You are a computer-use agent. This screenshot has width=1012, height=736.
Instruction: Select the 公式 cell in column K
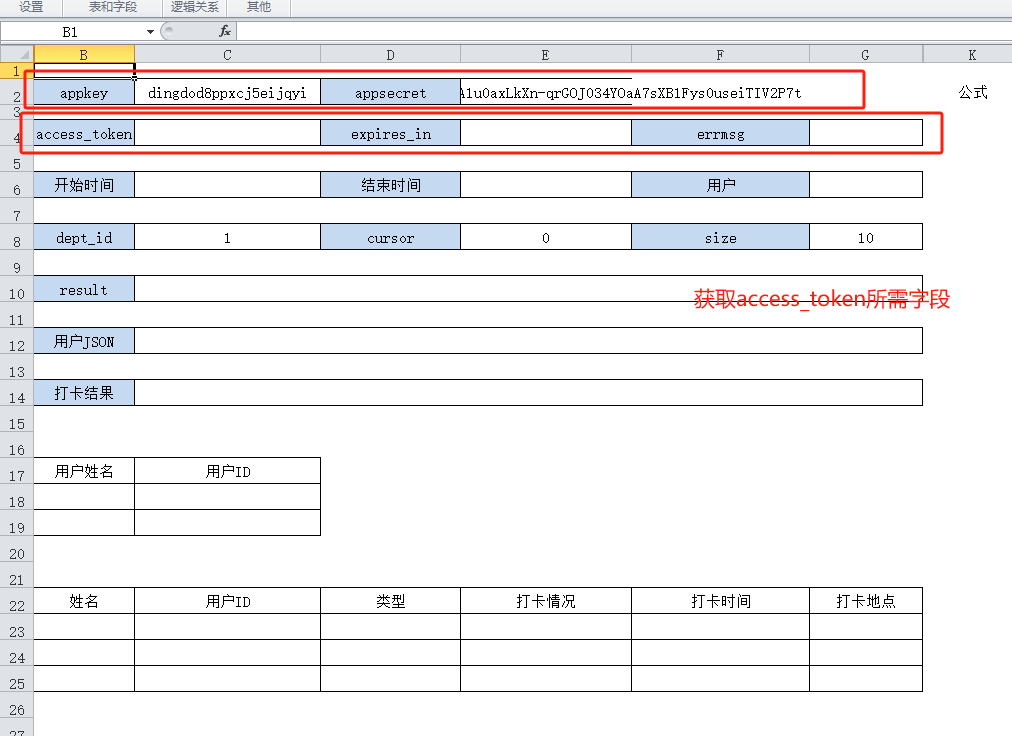pyautogui.click(x=972, y=93)
